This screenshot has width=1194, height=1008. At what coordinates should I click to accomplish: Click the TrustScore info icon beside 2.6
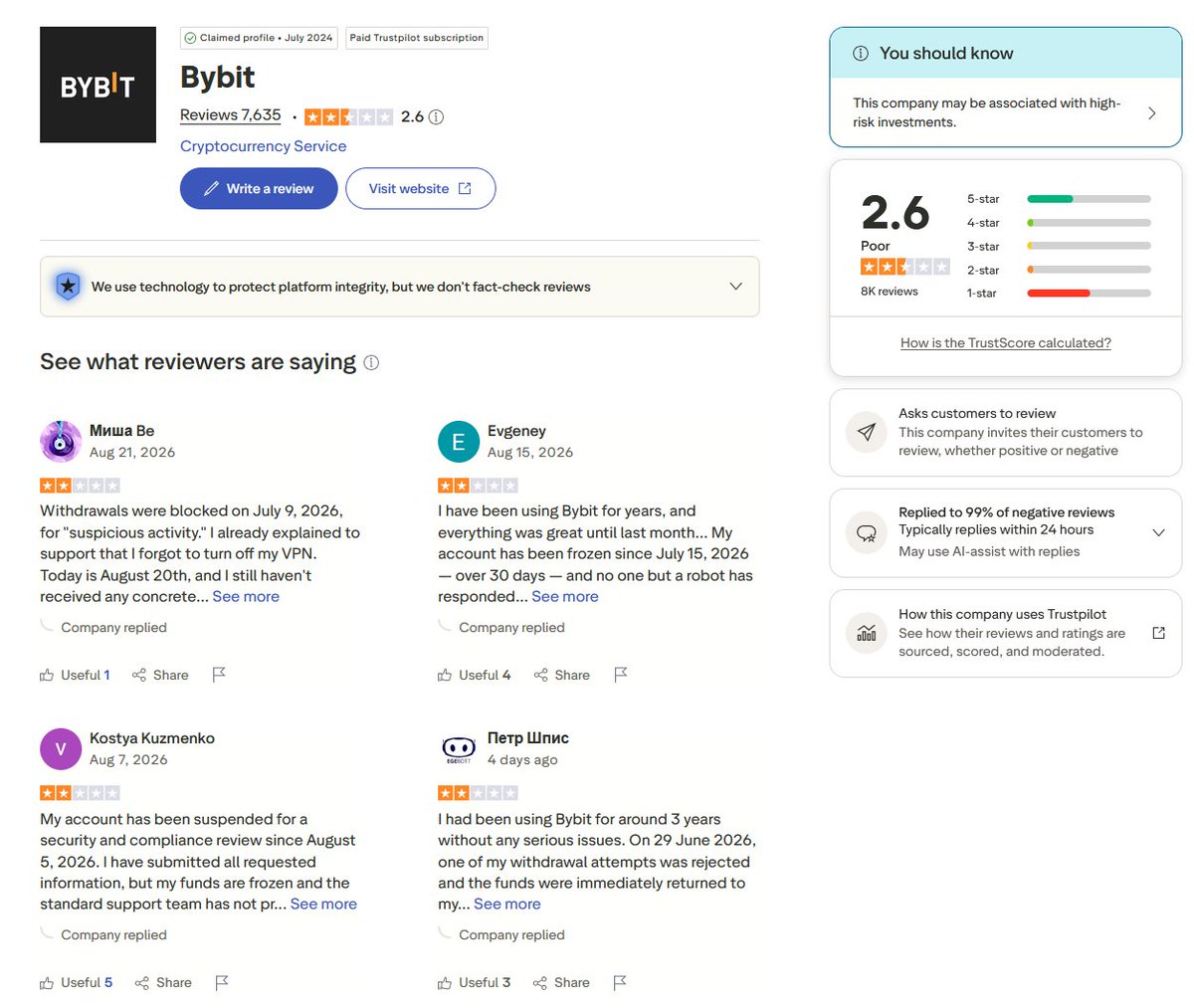pyautogui.click(x=436, y=116)
